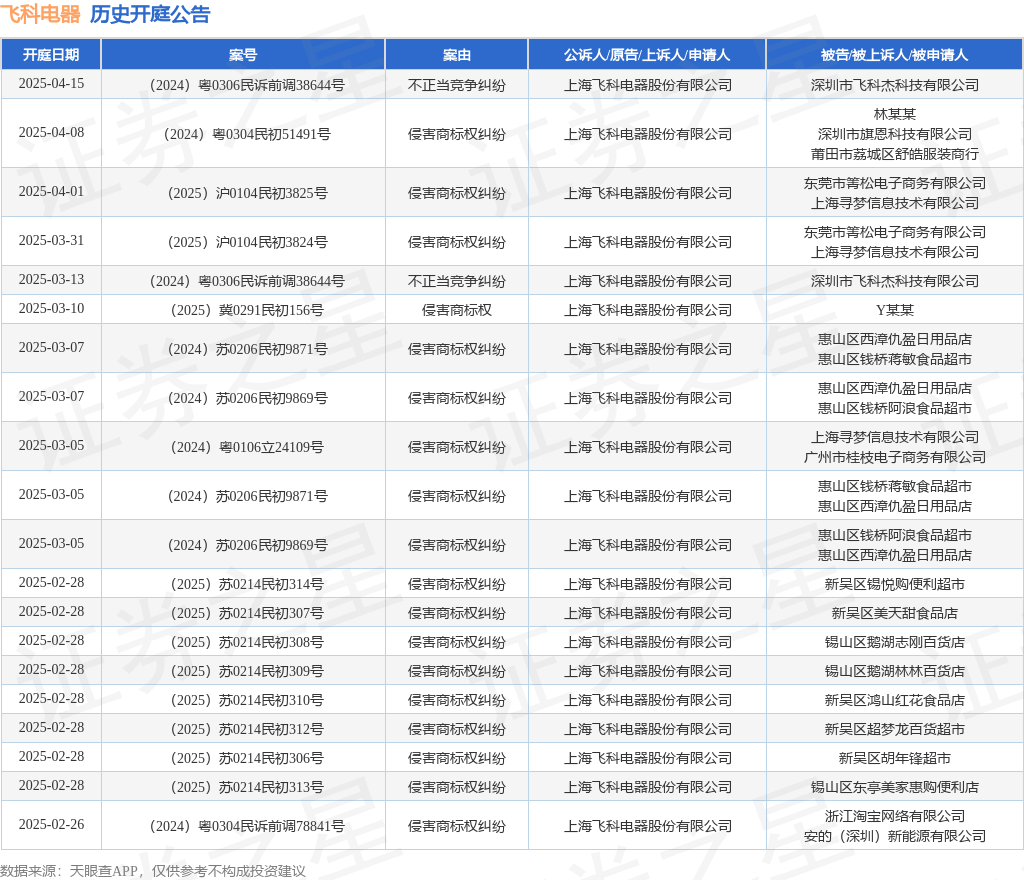The image size is (1024, 880).
Task: Click the 历史开庭公告 heading
Action: 150,14
